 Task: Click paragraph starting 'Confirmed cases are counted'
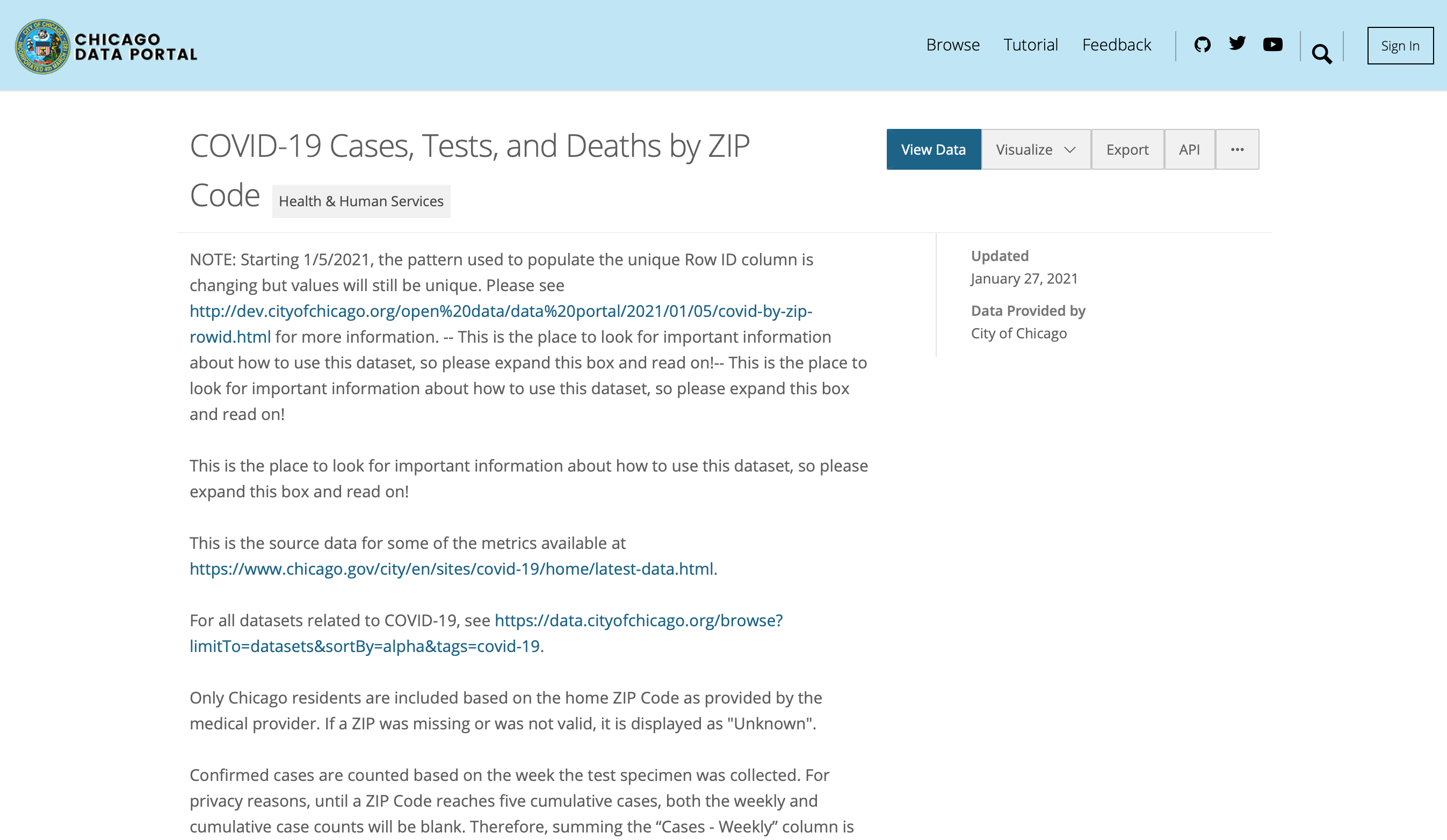coord(522,800)
